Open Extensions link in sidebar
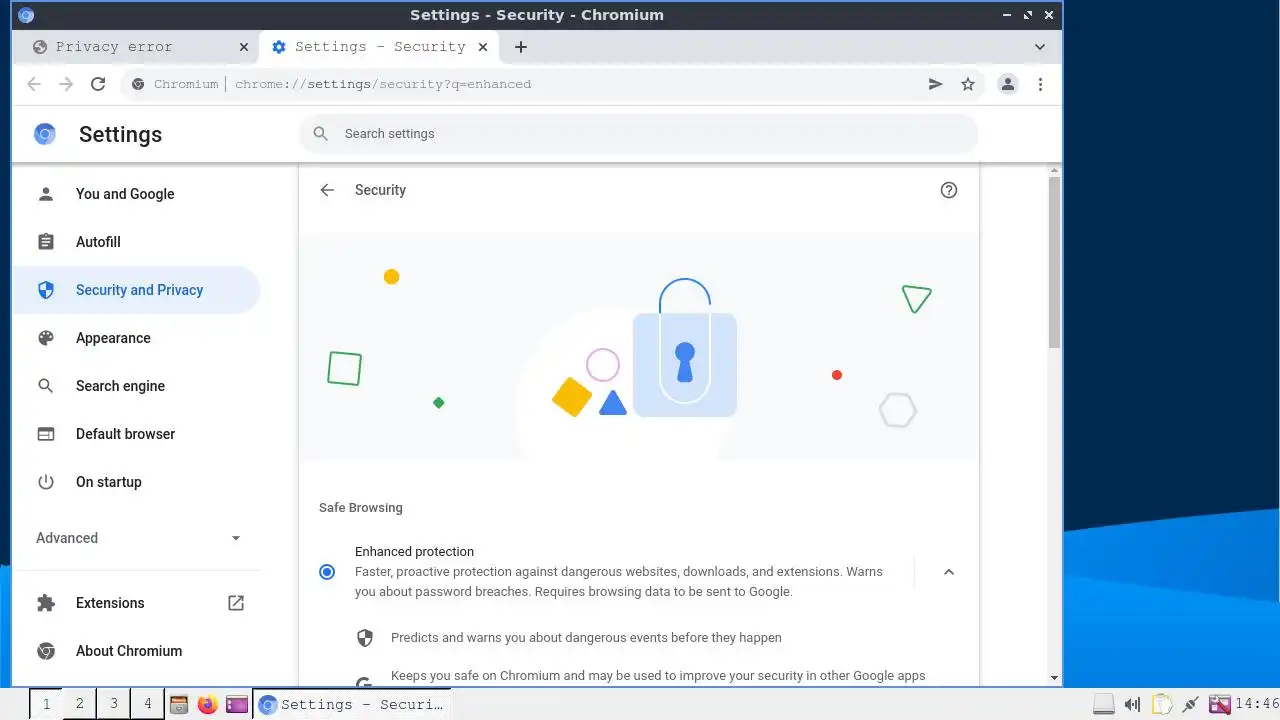 click(136, 603)
